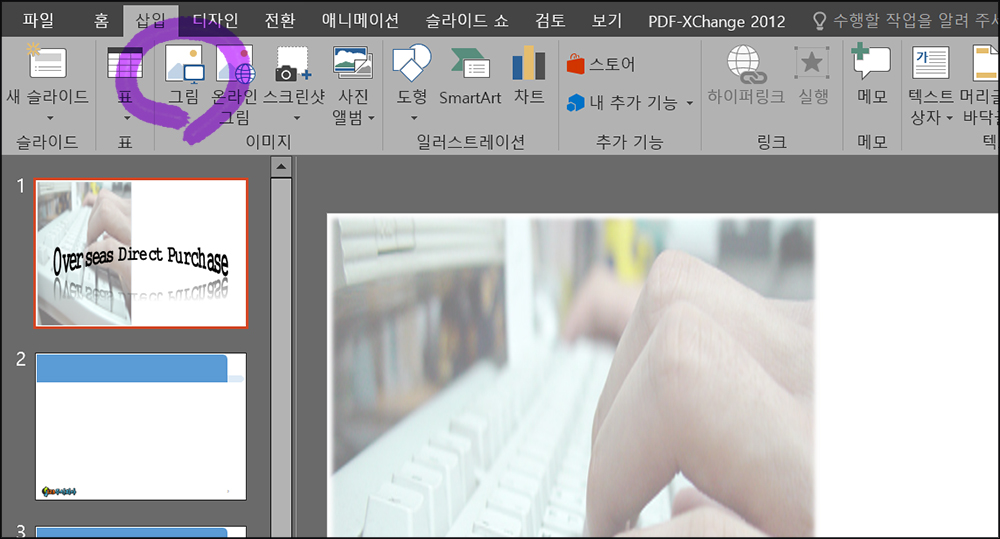Image resolution: width=1000 pixels, height=539 pixels.
Task: Expand the 사진 앨범 dropdown arrow
Action: tap(371, 118)
